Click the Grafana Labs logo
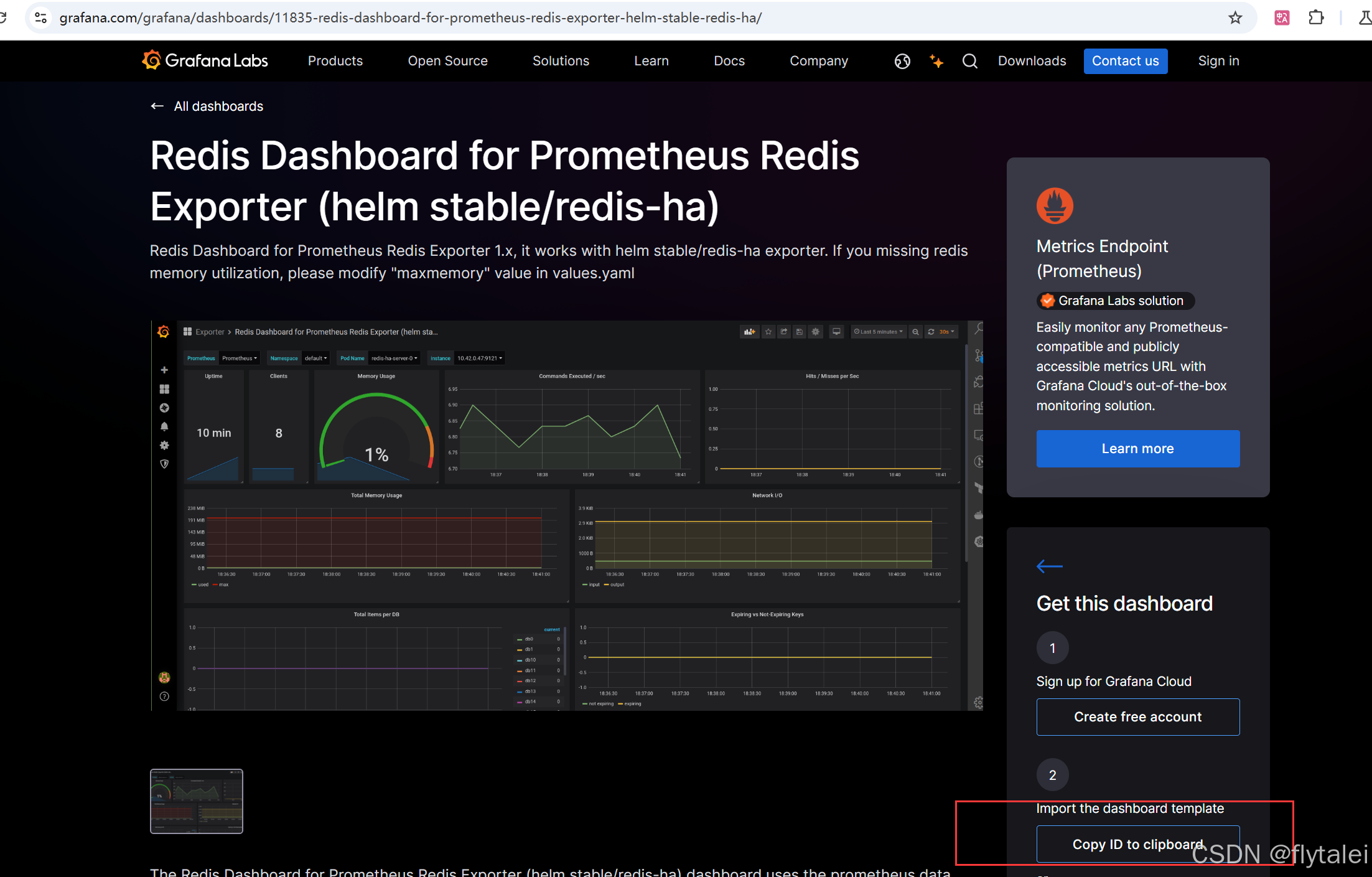Viewport: 1372px width, 877px height. pos(205,60)
